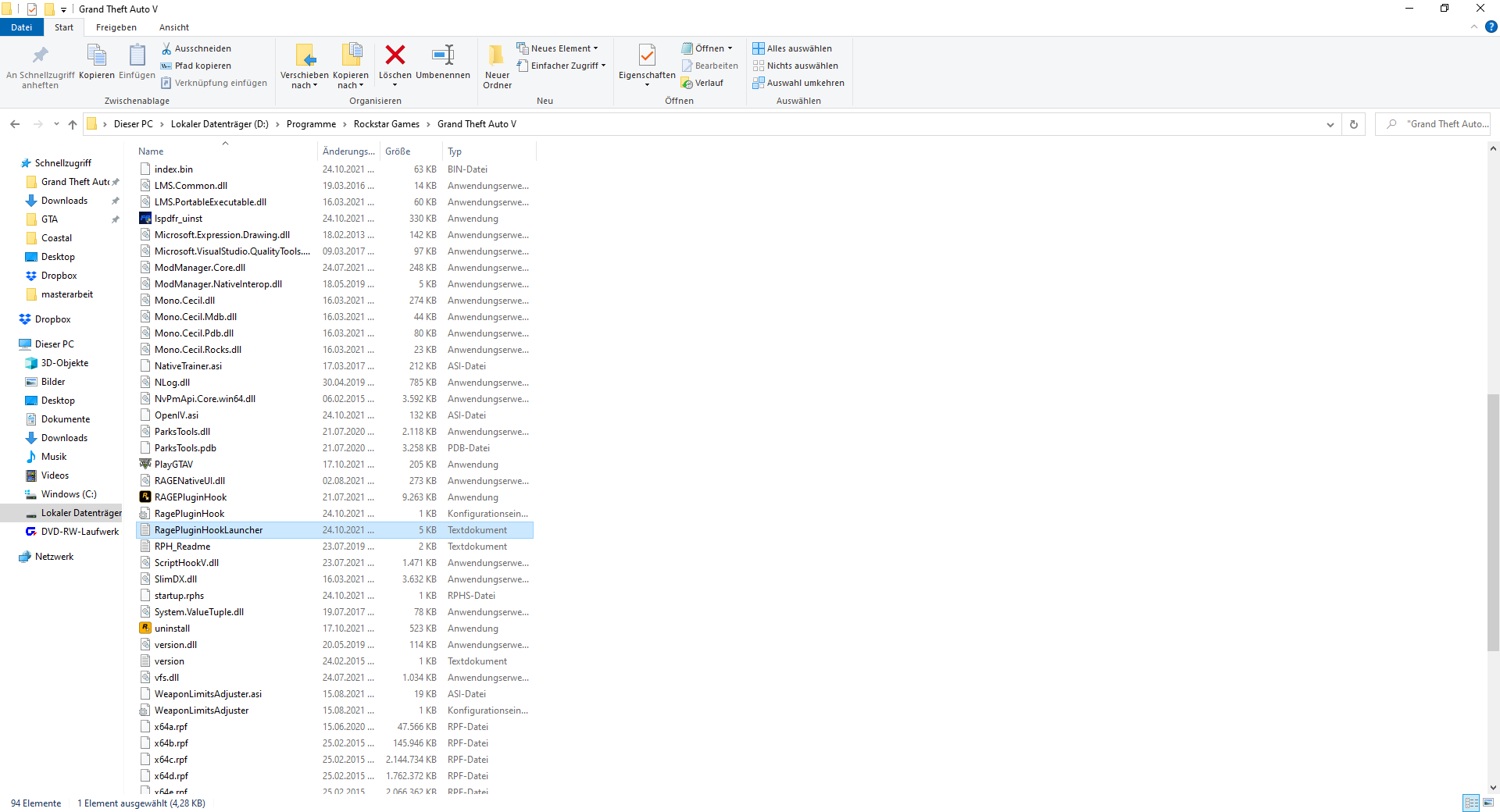Click Nichts auswählen
Viewport: 1500px width, 812px height.
point(795,66)
